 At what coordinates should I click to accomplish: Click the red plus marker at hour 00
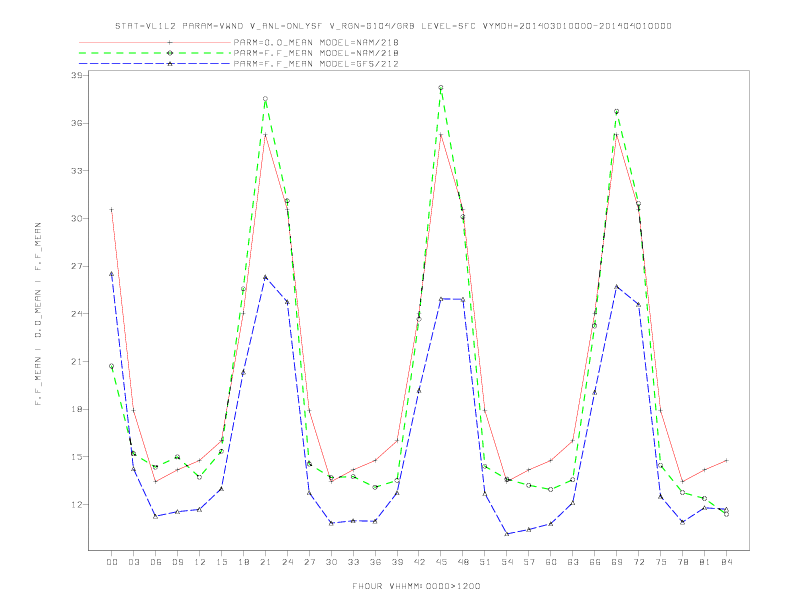(112, 210)
